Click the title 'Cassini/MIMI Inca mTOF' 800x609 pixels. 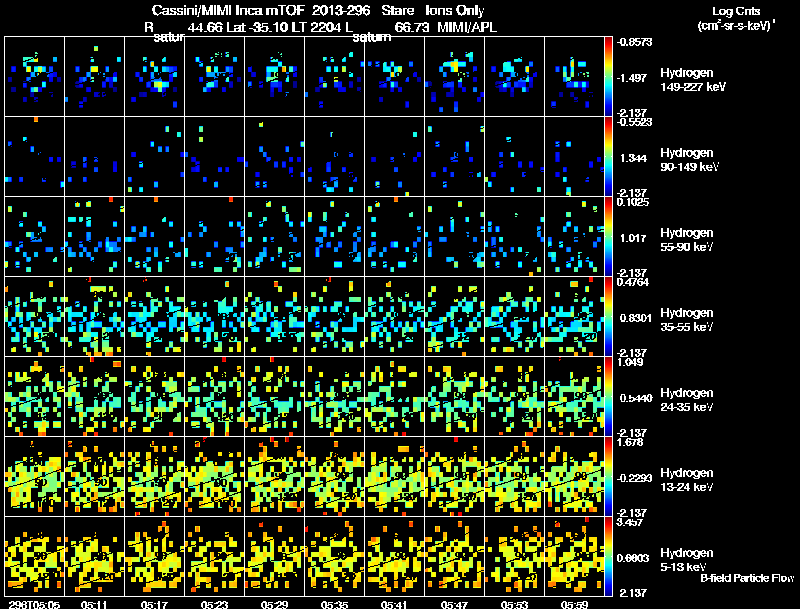[228, 11]
